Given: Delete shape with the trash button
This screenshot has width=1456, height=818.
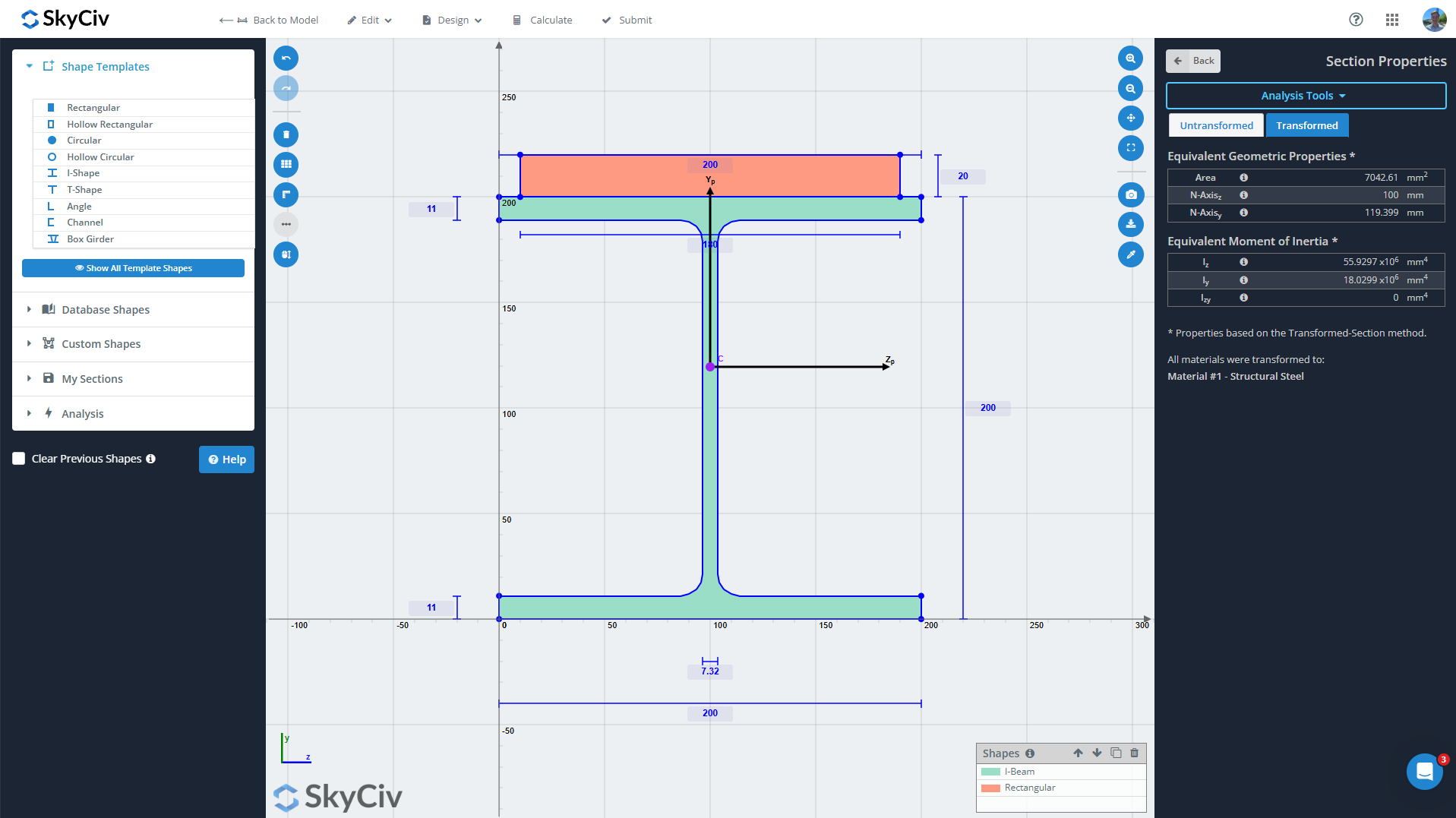Looking at the screenshot, I should point(286,134).
